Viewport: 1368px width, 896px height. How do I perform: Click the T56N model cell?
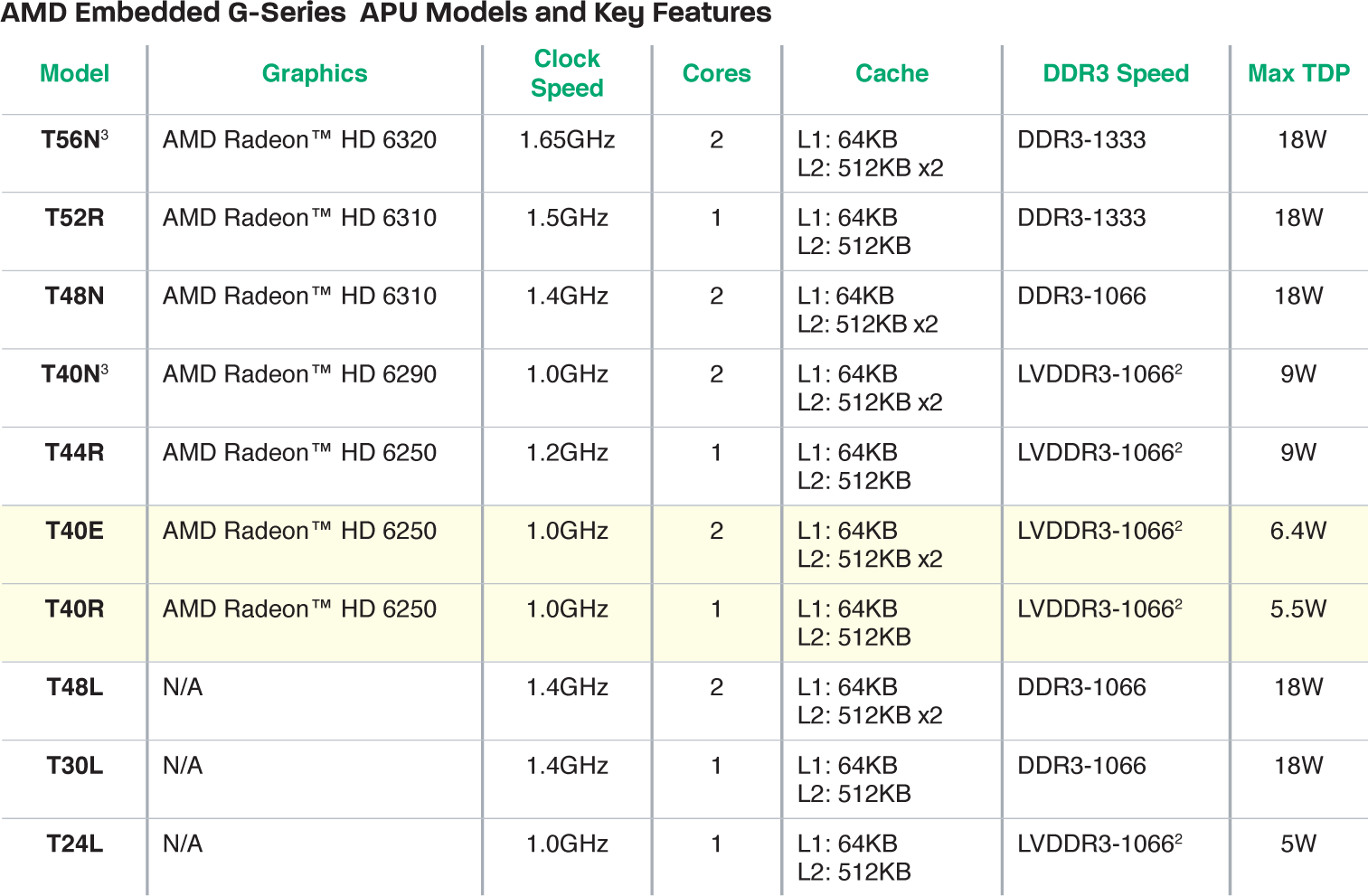click(74, 139)
